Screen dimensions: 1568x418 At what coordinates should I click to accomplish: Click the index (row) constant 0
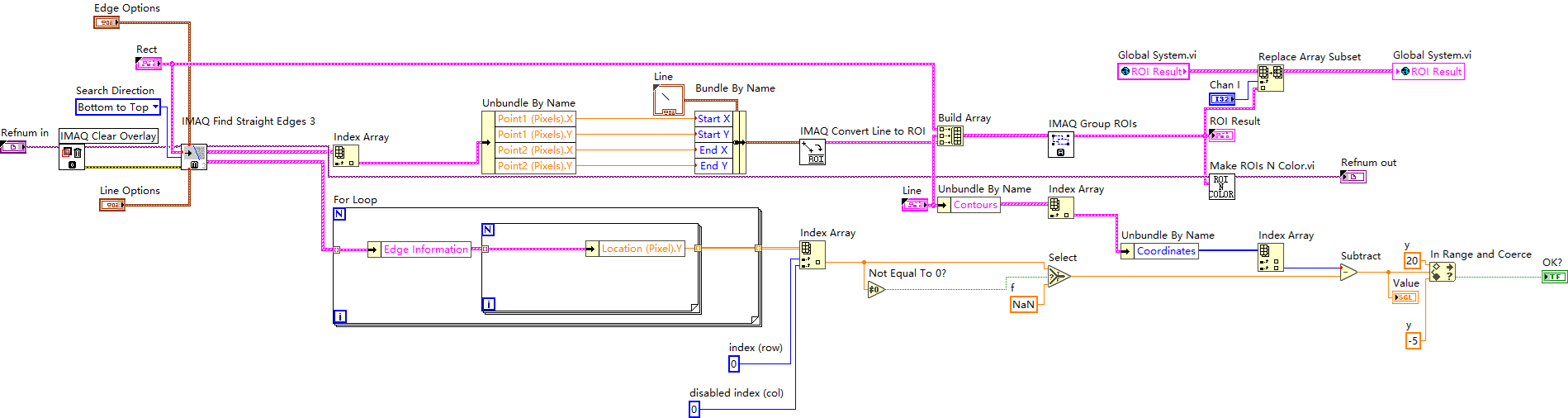[734, 364]
